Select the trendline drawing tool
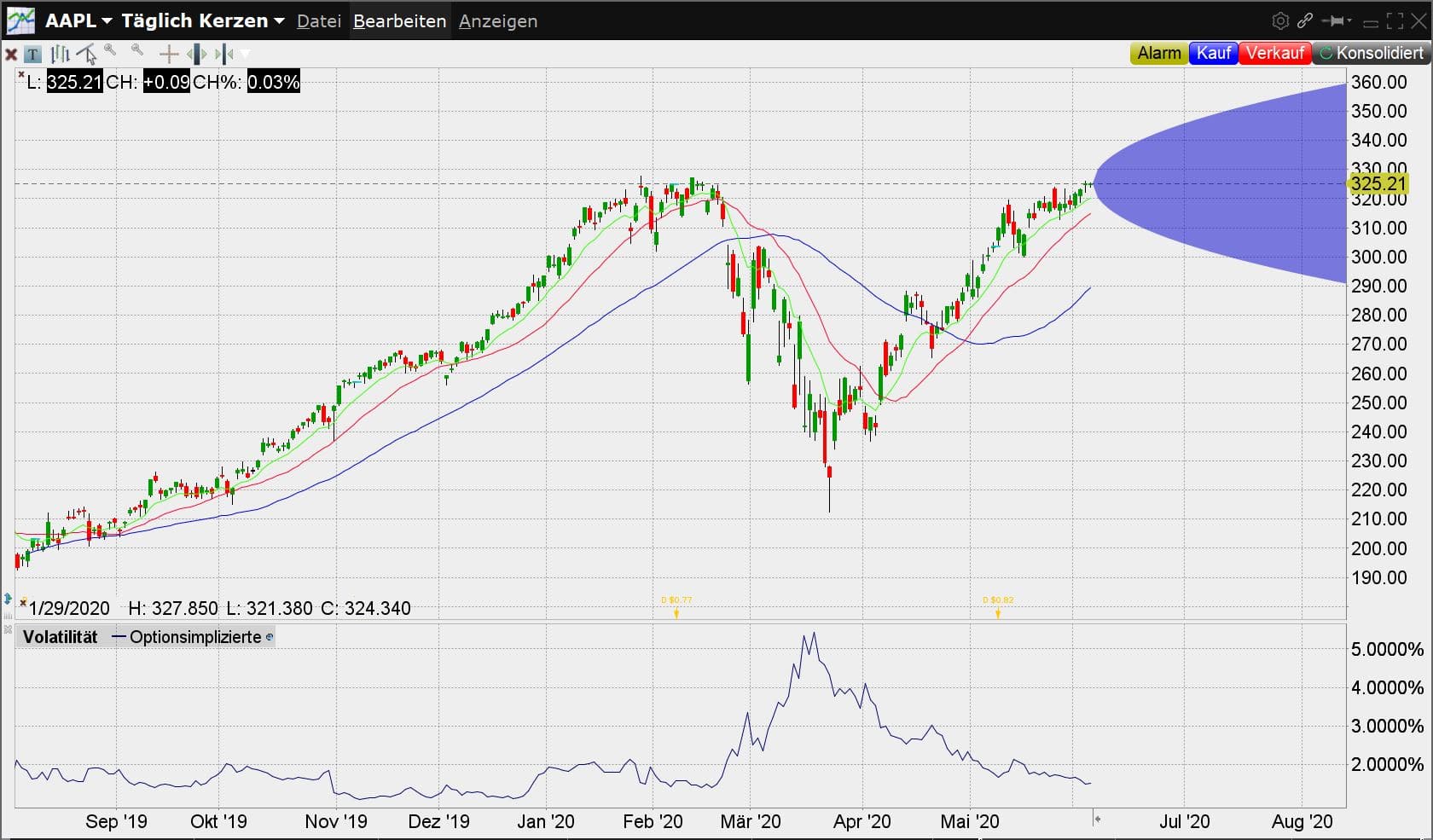Viewport: 1433px width, 840px height. click(x=86, y=55)
